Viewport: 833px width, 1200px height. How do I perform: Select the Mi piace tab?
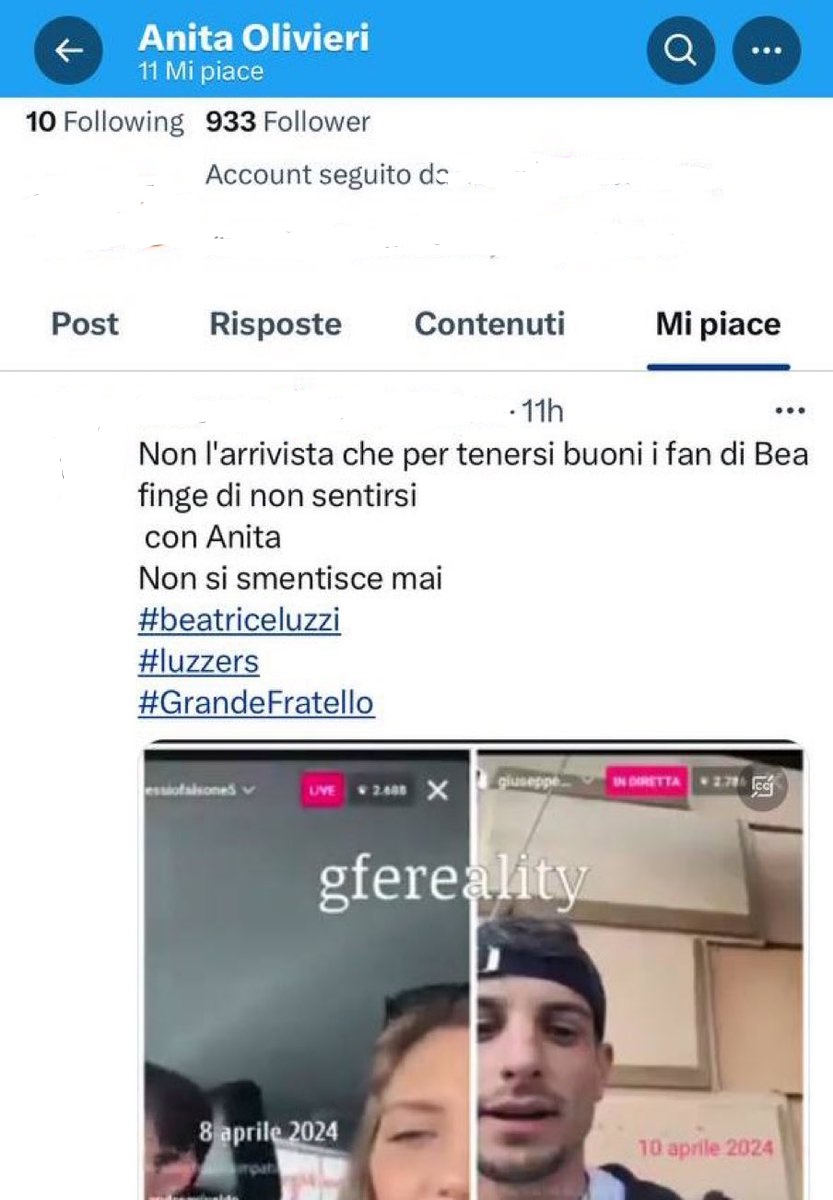point(718,324)
